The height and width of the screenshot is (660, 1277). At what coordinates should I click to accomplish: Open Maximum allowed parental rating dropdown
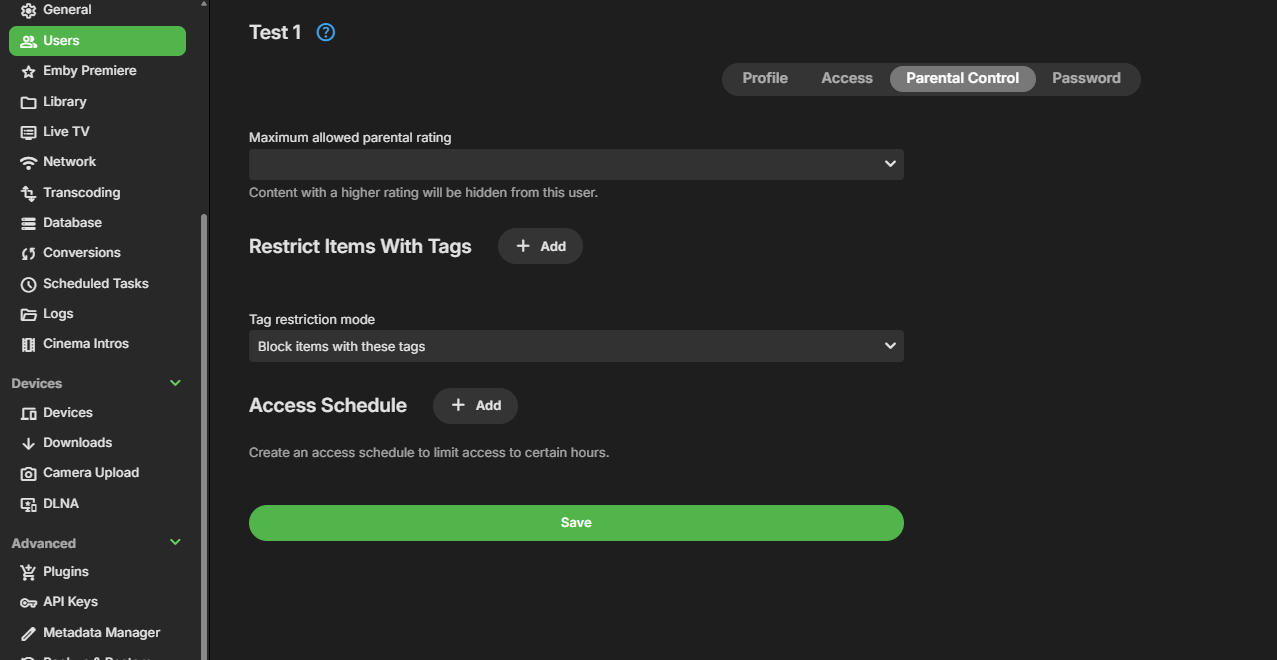[x=576, y=164]
